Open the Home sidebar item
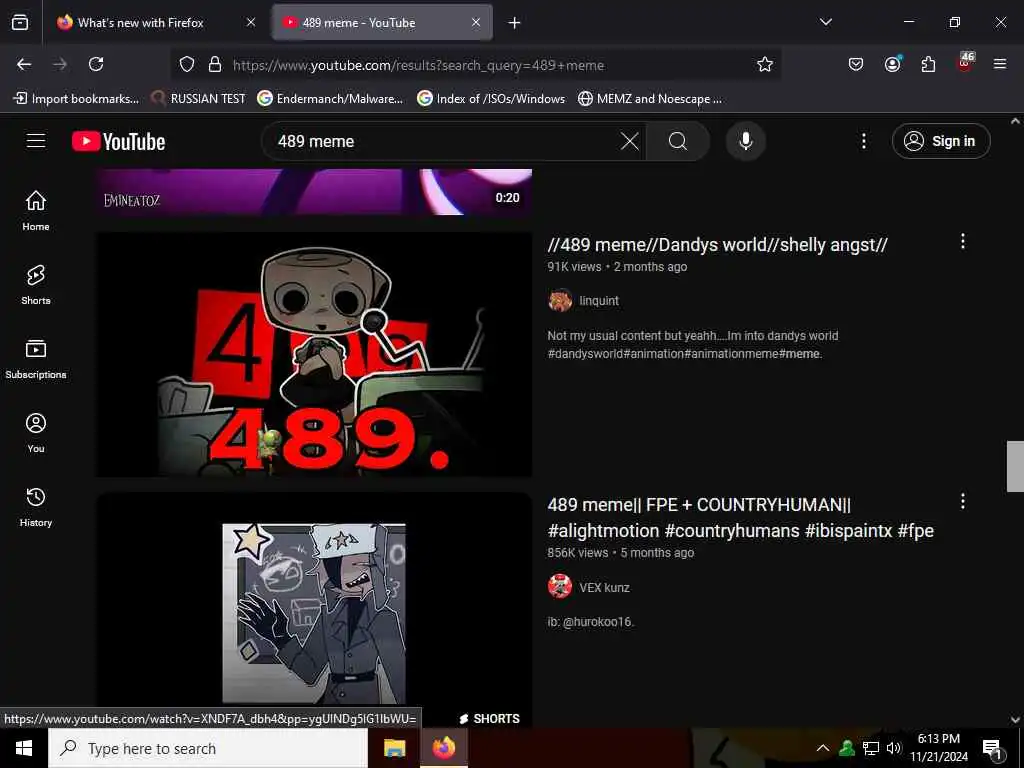1024x768 pixels. pos(36,210)
